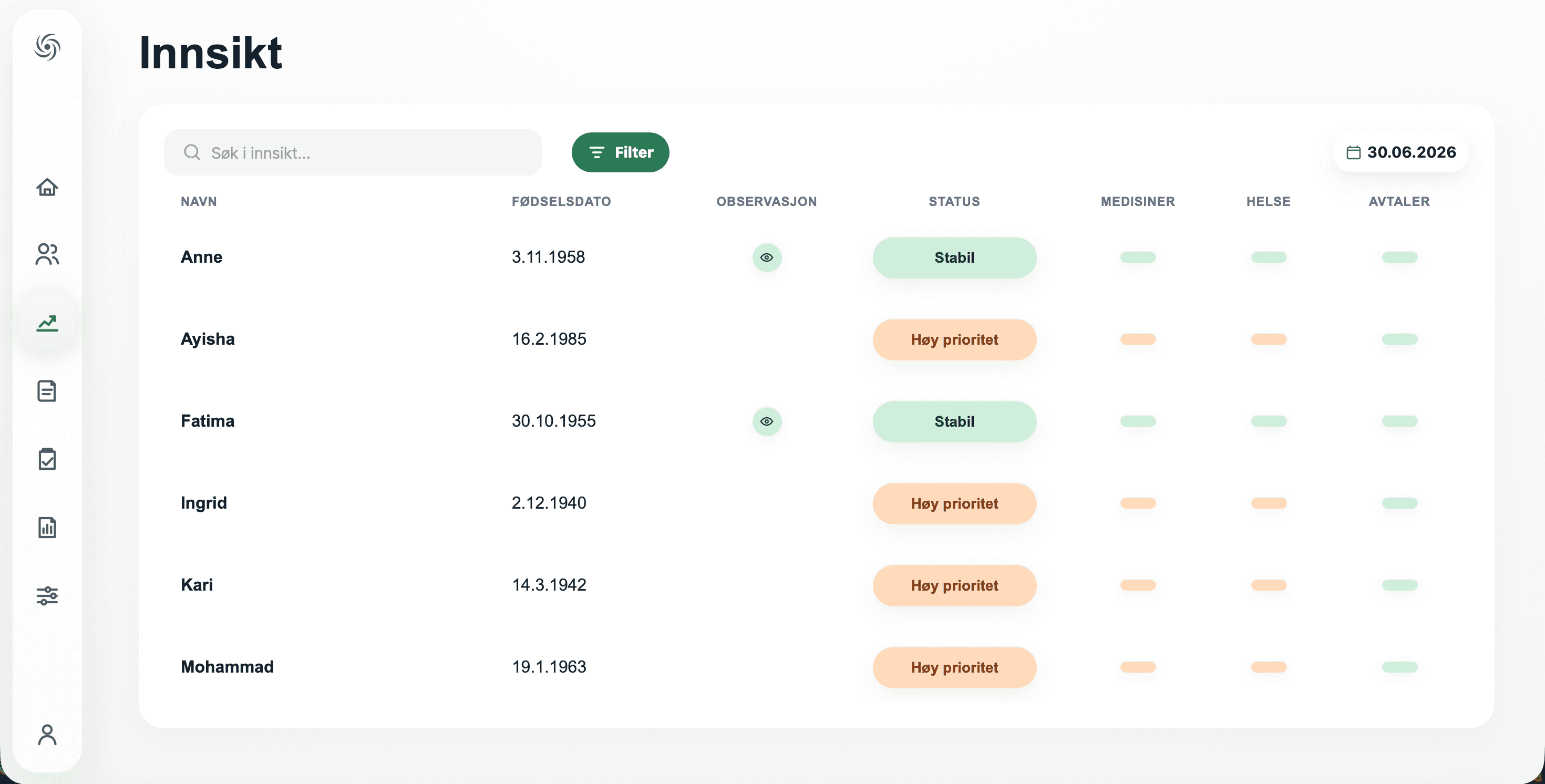Select the name Kari

pos(197,585)
